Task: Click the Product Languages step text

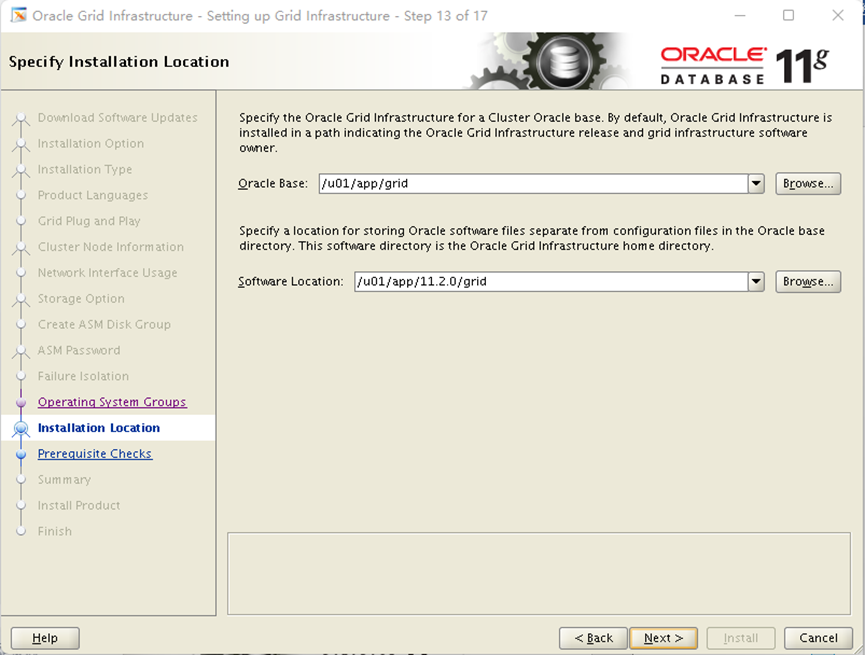Action: 93,195
